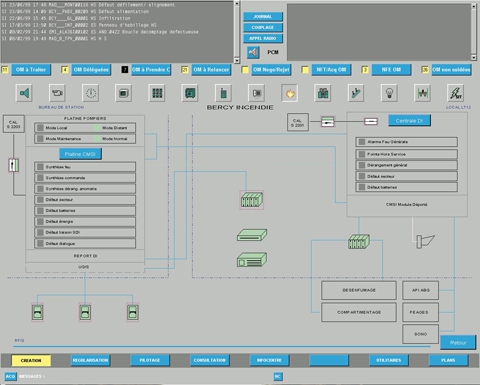Click the rightmost terminal icon under UGIS
This screenshot has height=385, width=480.
pos(133,312)
